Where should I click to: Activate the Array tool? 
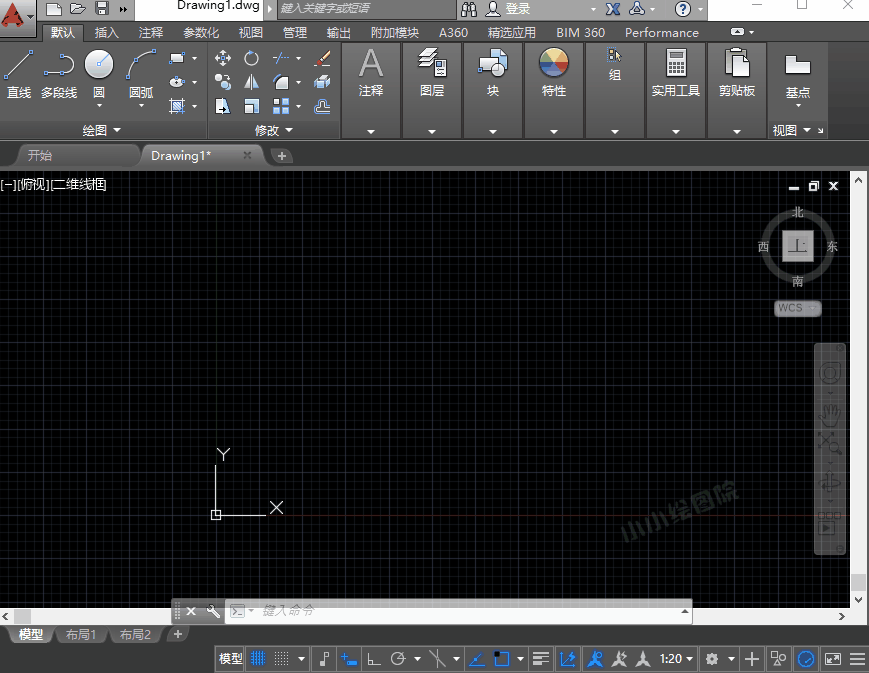281,106
